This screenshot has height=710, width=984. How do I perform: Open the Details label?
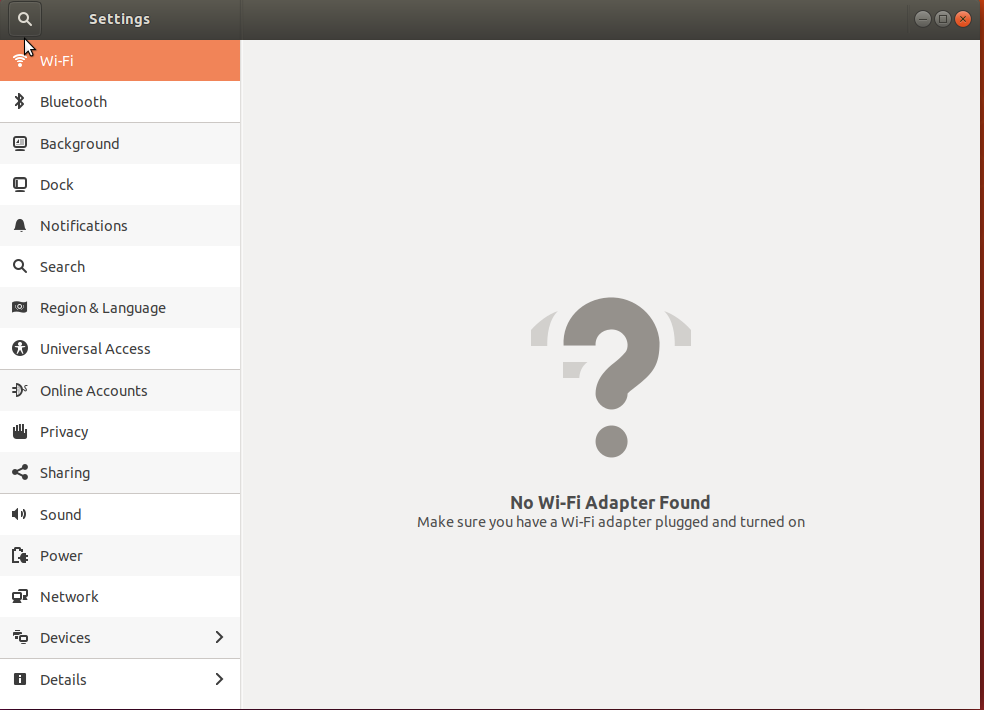coord(63,680)
